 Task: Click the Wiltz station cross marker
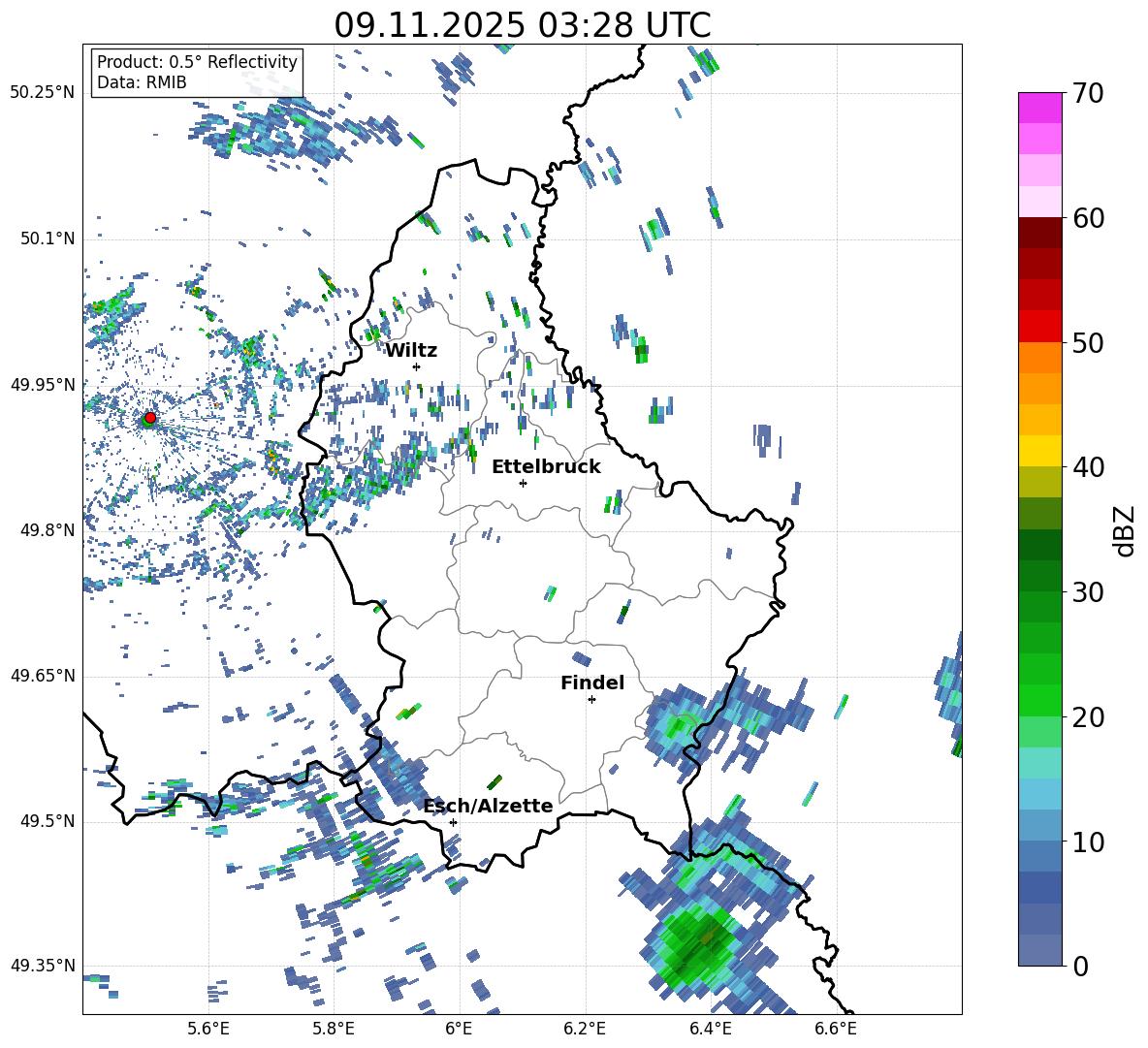pos(417,366)
